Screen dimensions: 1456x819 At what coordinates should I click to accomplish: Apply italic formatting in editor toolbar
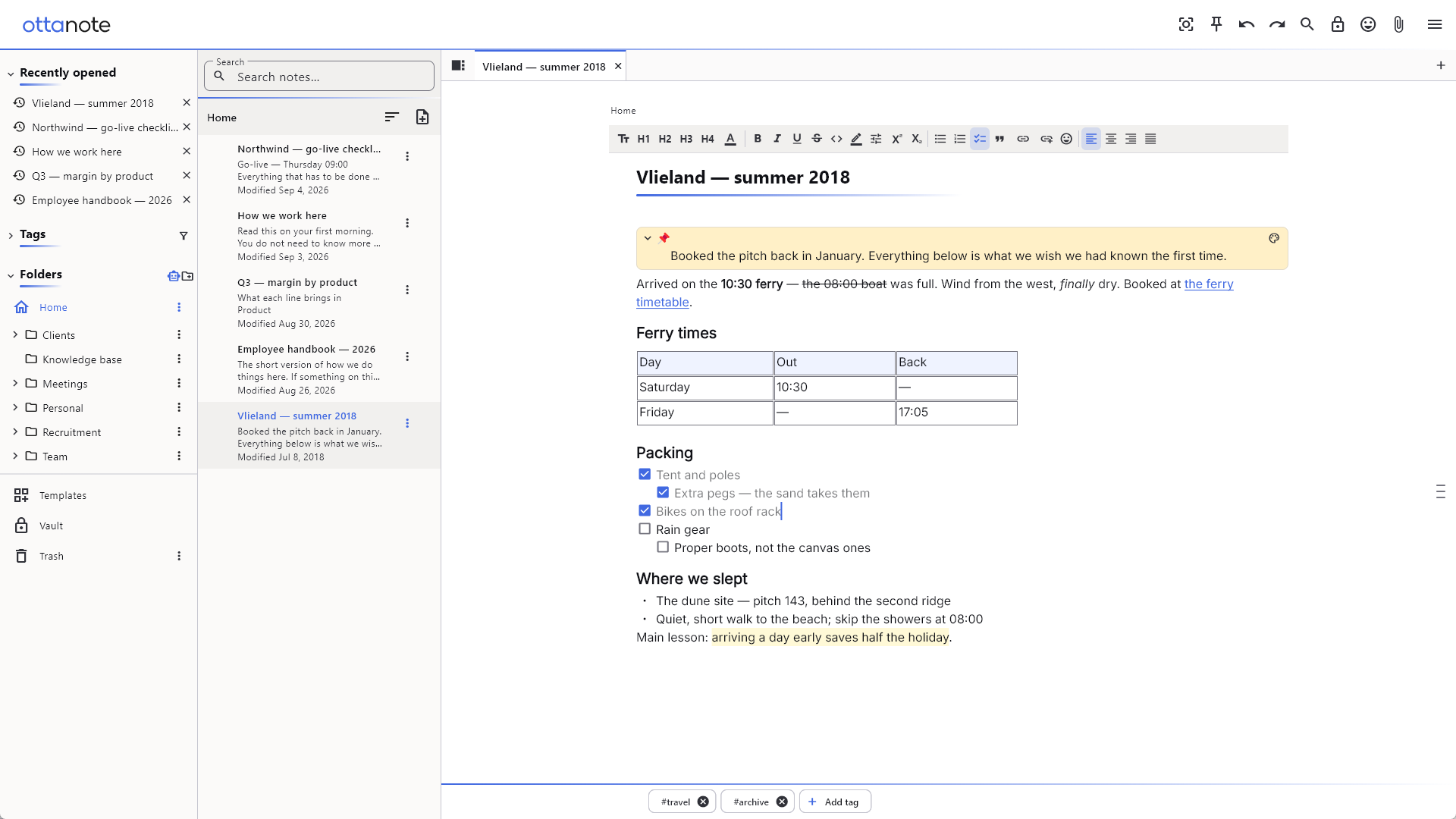[x=777, y=139]
